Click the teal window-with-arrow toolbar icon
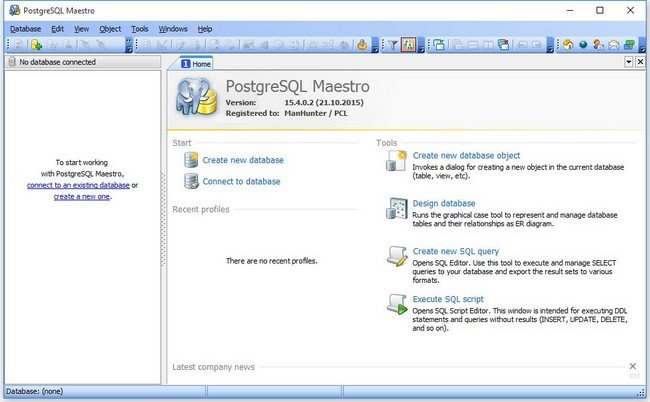650x402 pixels. 439,45
